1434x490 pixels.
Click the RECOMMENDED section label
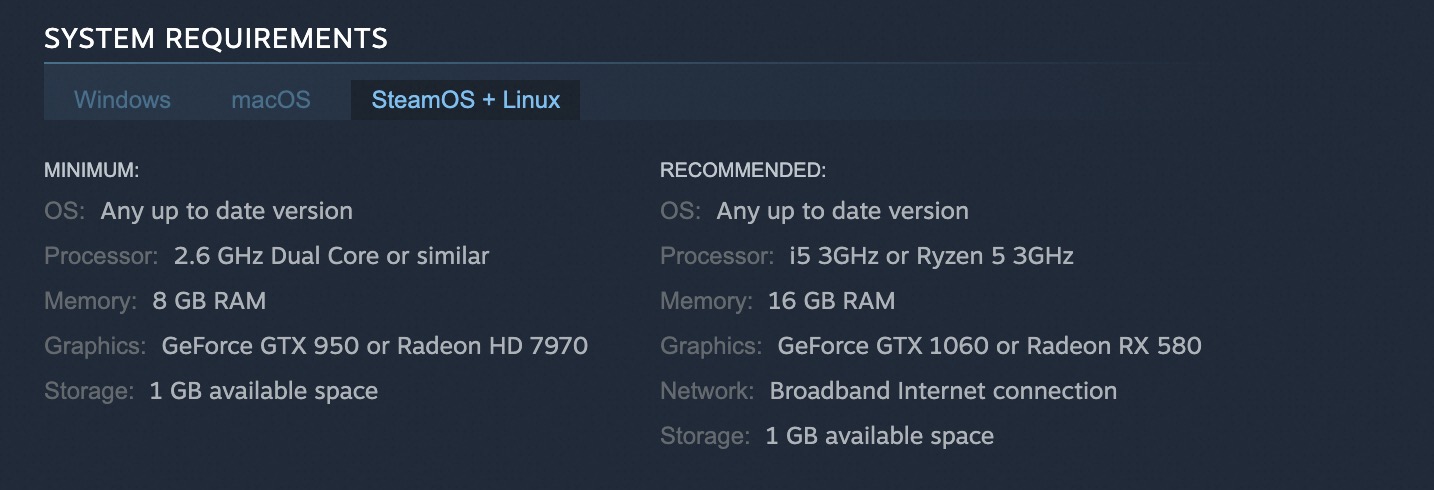[x=743, y=171]
